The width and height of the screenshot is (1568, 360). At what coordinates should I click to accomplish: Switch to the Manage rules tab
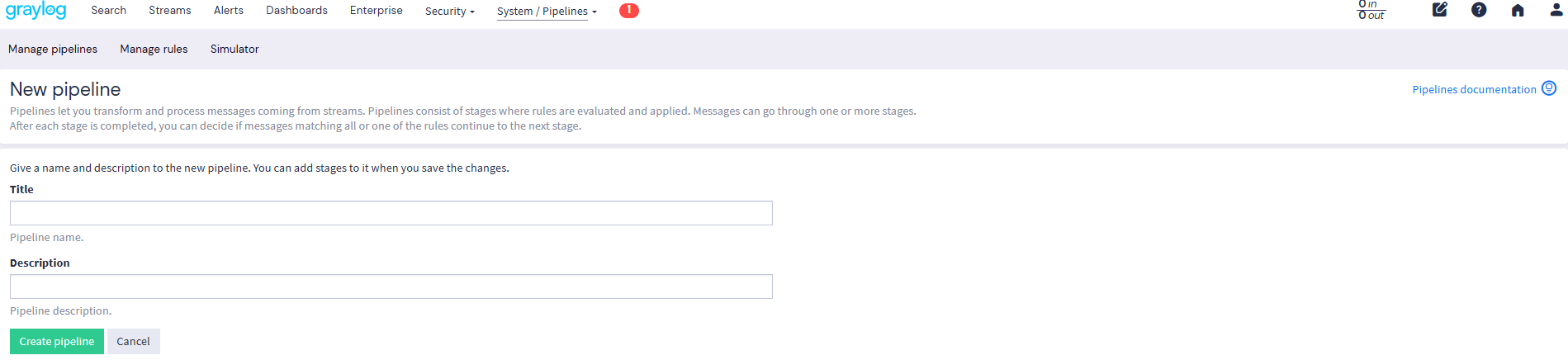154,50
